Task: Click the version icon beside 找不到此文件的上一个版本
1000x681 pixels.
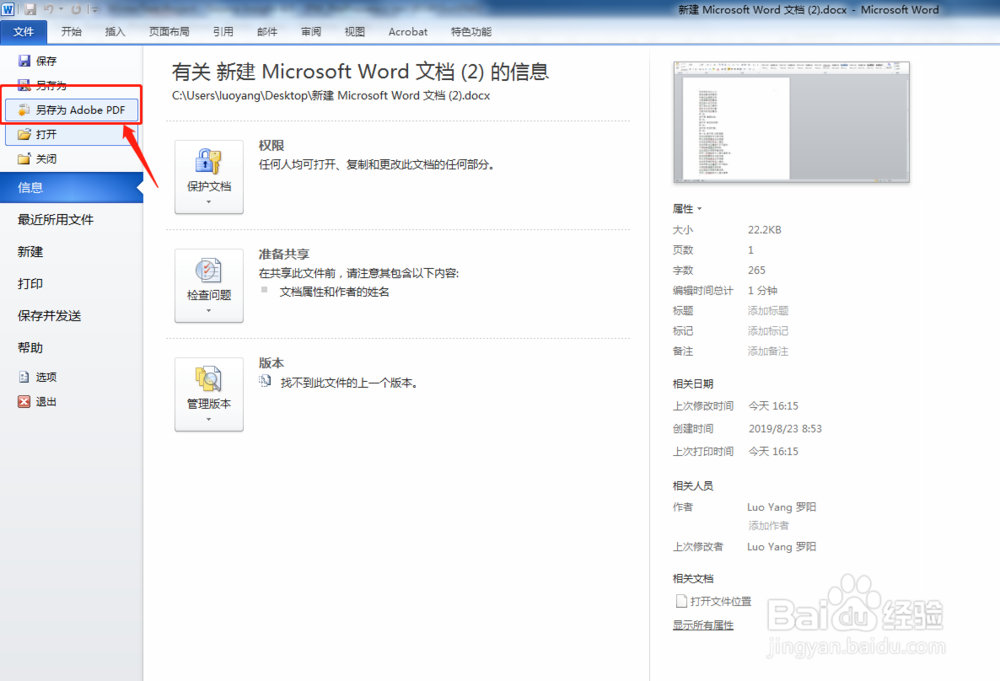Action: click(265, 381)
